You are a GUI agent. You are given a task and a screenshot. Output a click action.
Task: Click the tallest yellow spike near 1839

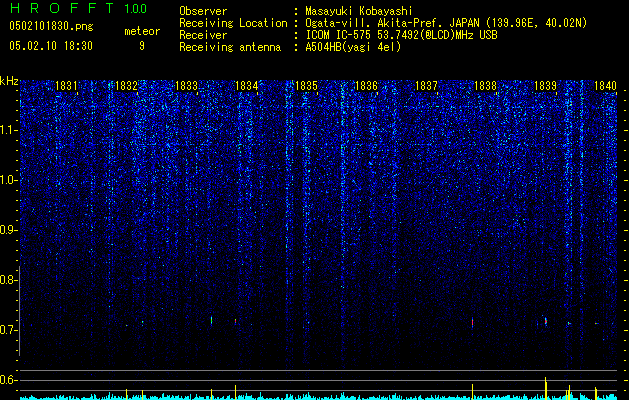546,388
